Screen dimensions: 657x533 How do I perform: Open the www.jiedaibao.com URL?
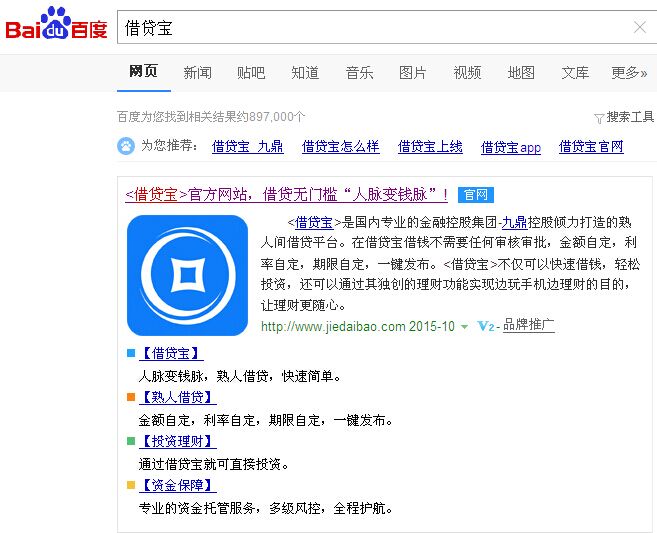click(x=334, y=326)
